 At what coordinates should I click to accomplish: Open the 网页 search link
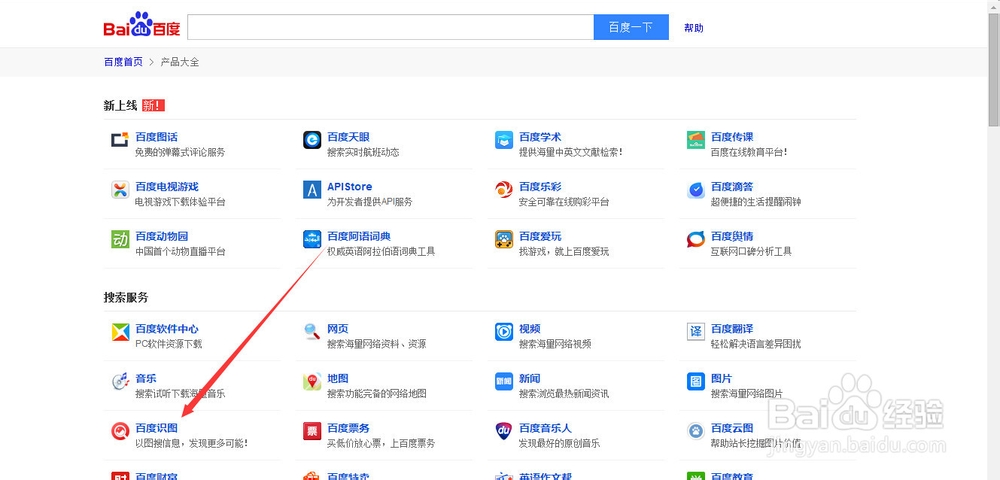(x=337, y=329)
